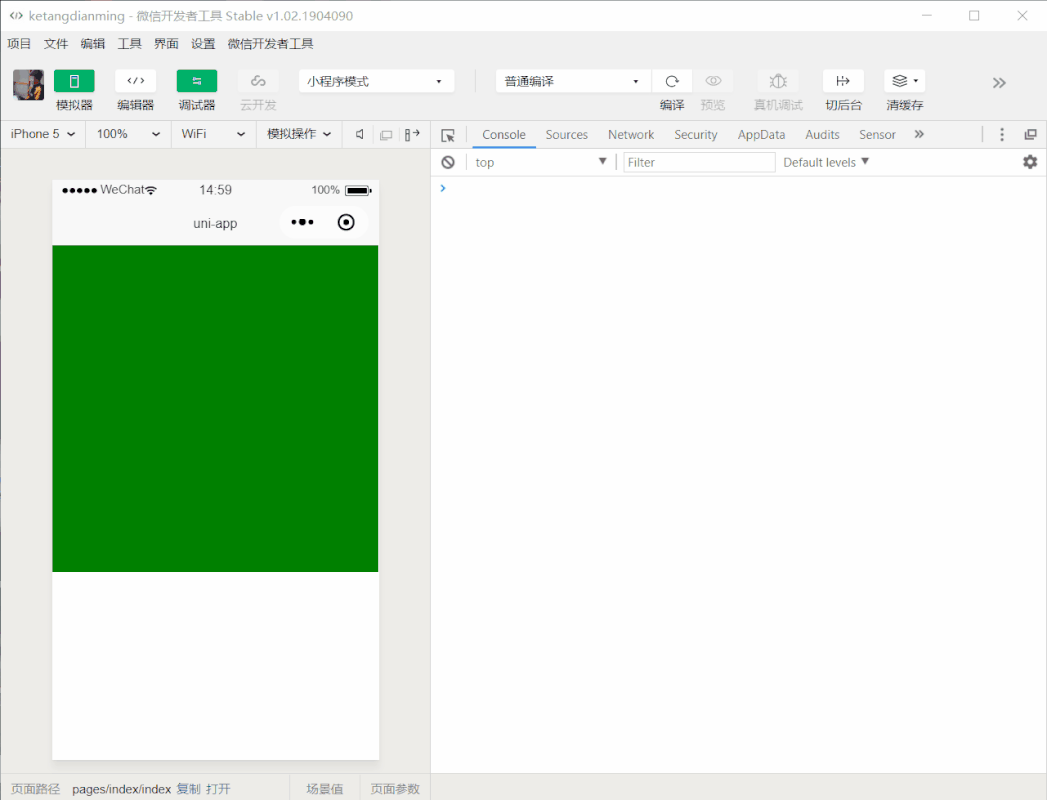This screenshot has height=800, width=1047.
Task: Click the user avatar in toolbar
Action: click(x=29, y=85)
